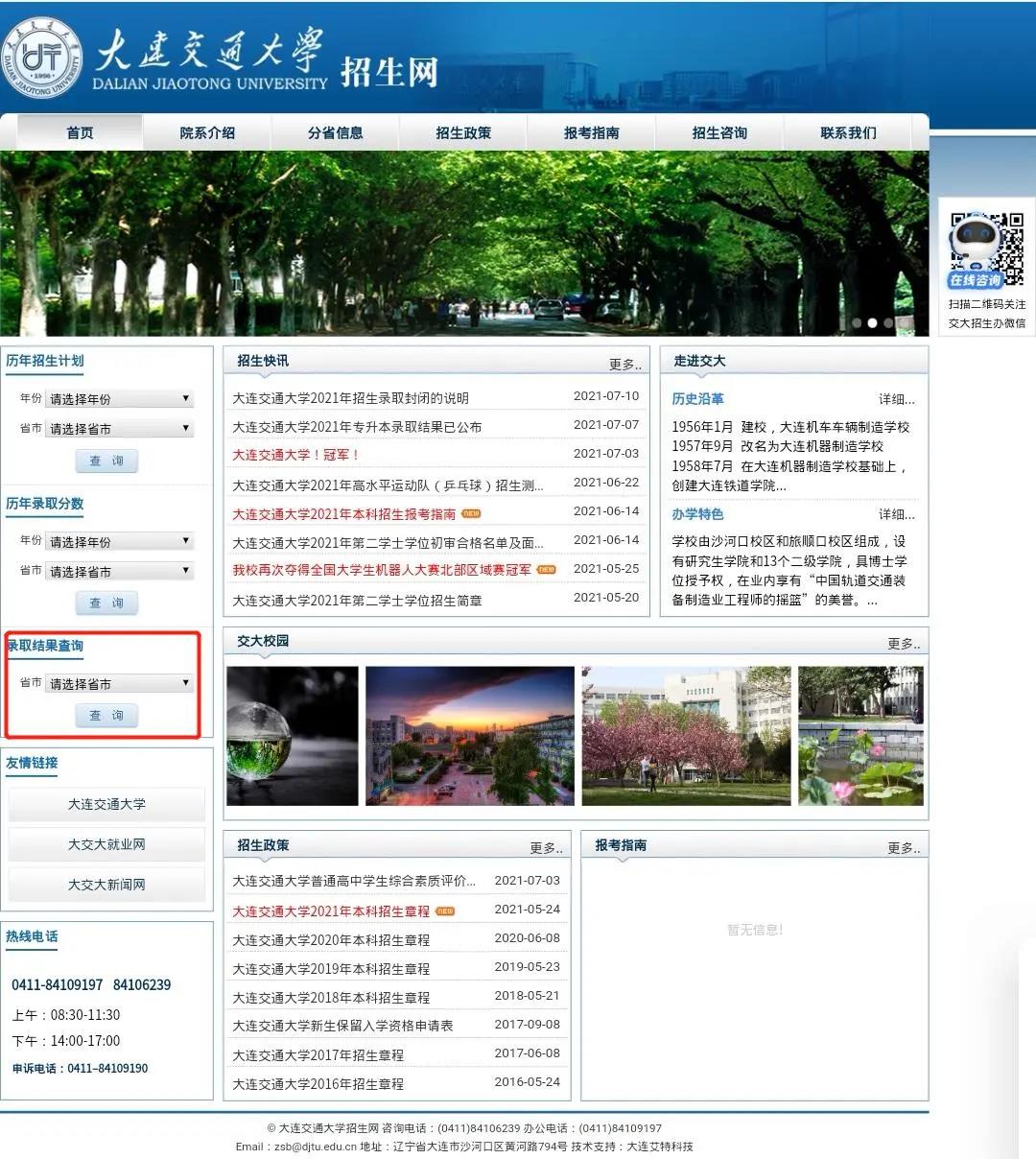Click the Dalian Jiaotong University logo emblem
Image resolution: width=1036 pixels, height=1159 pixels.
pyautogui.click(x=42, y=57)
